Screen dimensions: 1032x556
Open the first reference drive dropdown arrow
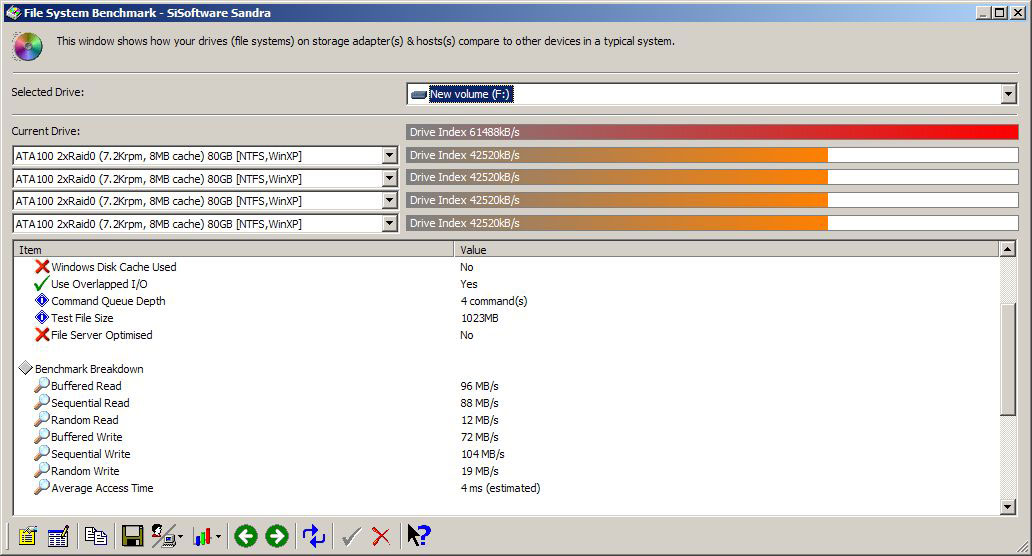[390, 156]
